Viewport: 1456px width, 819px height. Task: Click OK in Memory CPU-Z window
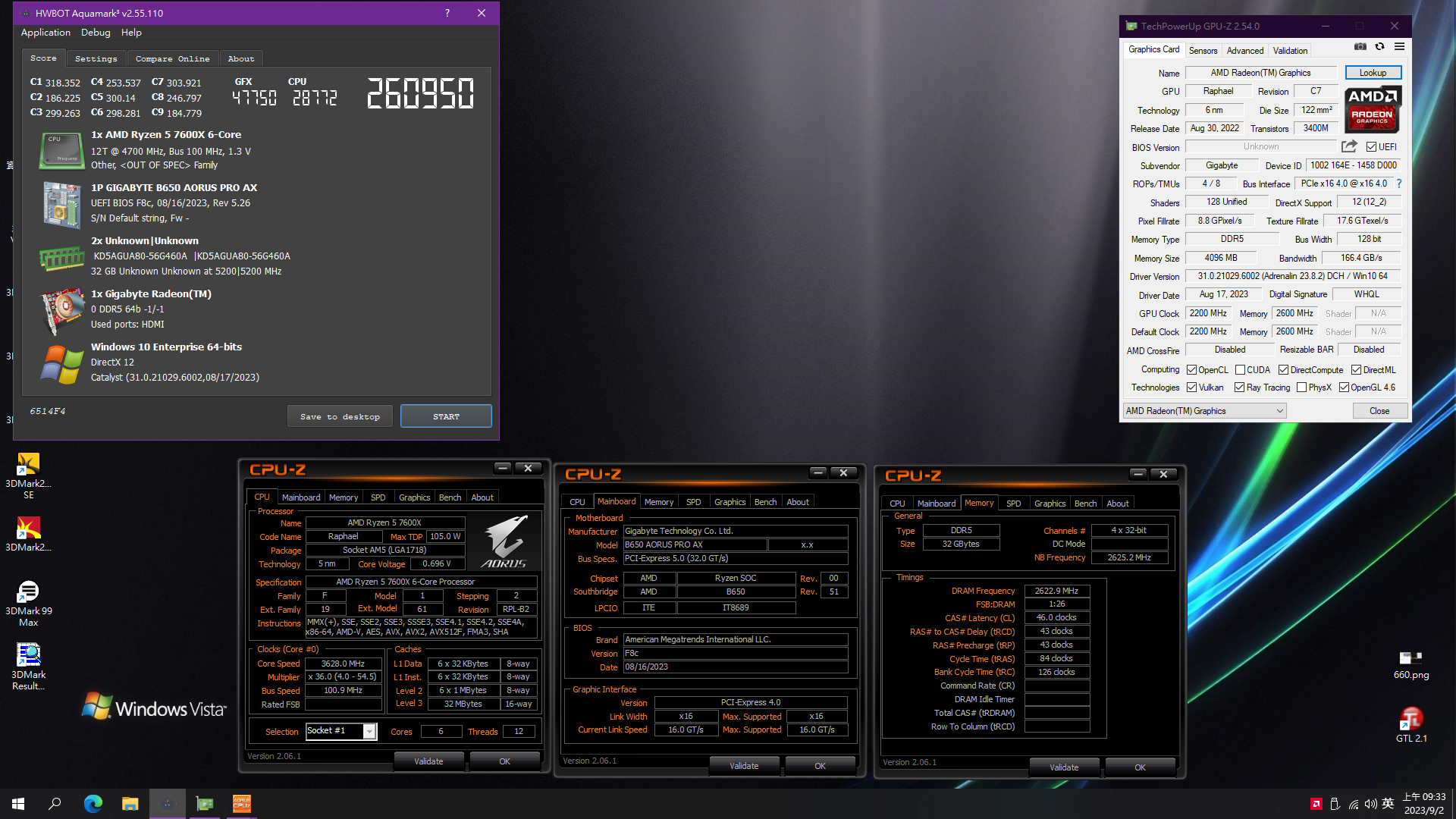1140,767
